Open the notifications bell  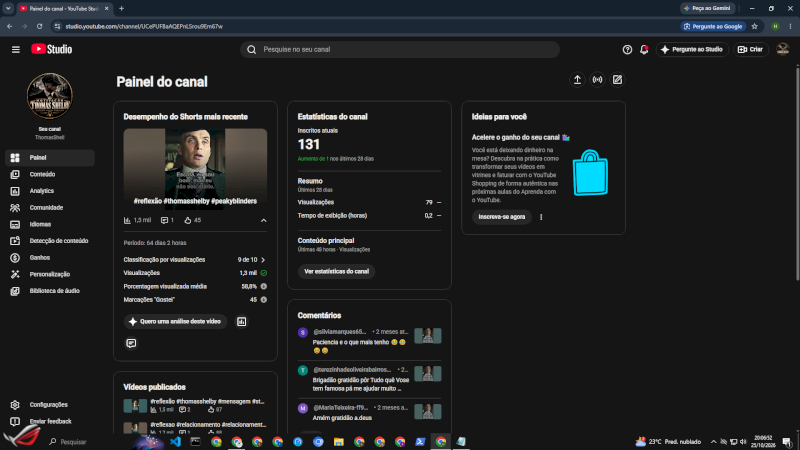coord(644,49)
